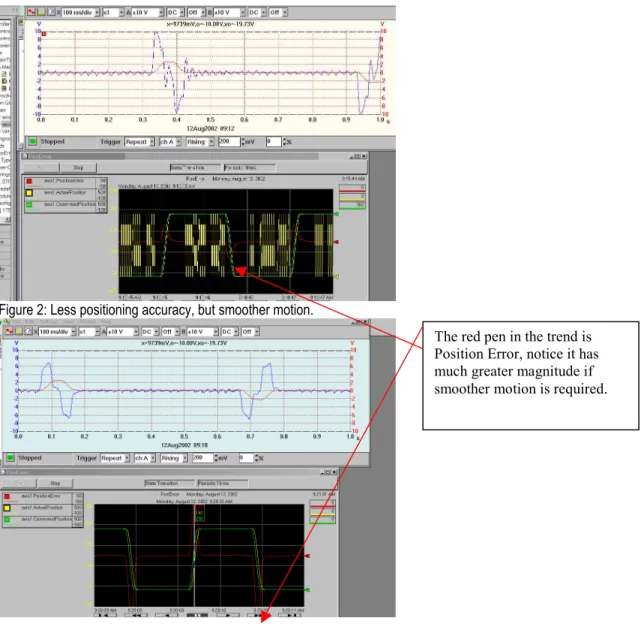The height and width of the screenshot is (624, 644).
Task: Click red trigger marker at 10 V, 09:12 scope
Action: click(x=44, y=33)
